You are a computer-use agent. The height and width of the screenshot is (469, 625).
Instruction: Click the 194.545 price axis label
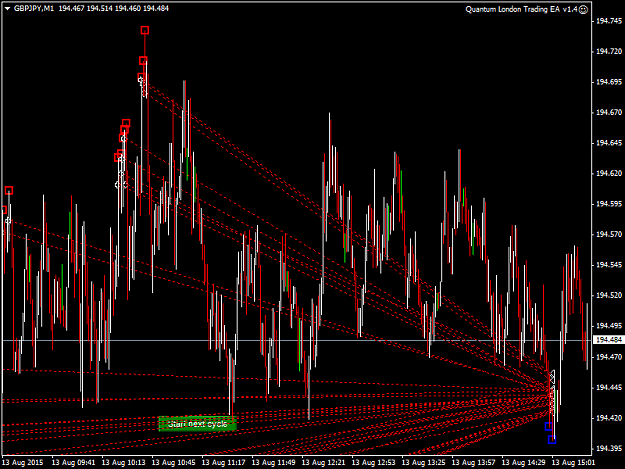pos(609,265)
